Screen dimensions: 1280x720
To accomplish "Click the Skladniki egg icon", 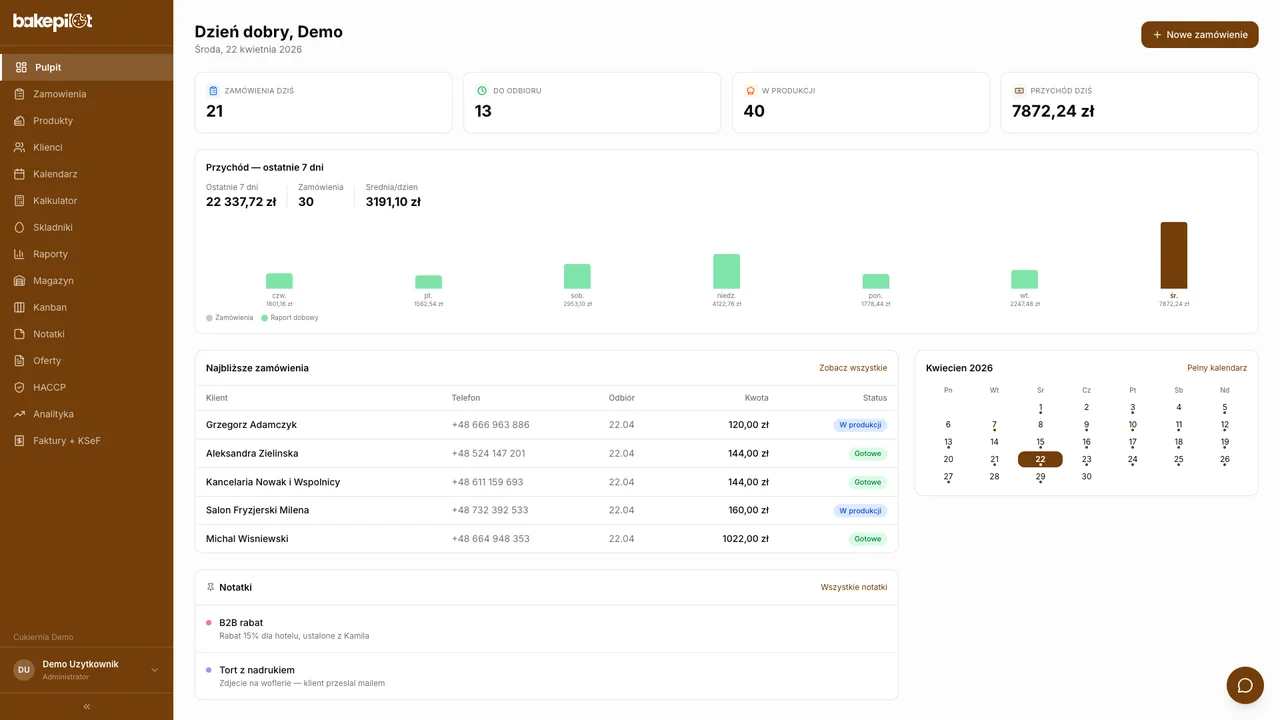I will coord(19,227).
